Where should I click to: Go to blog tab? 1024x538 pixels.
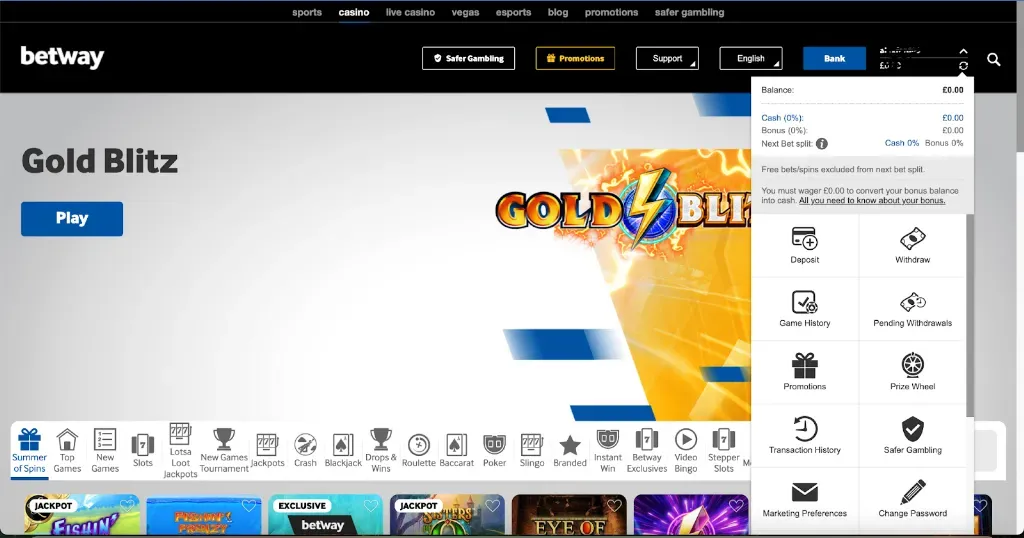click(x=558, y=12)
